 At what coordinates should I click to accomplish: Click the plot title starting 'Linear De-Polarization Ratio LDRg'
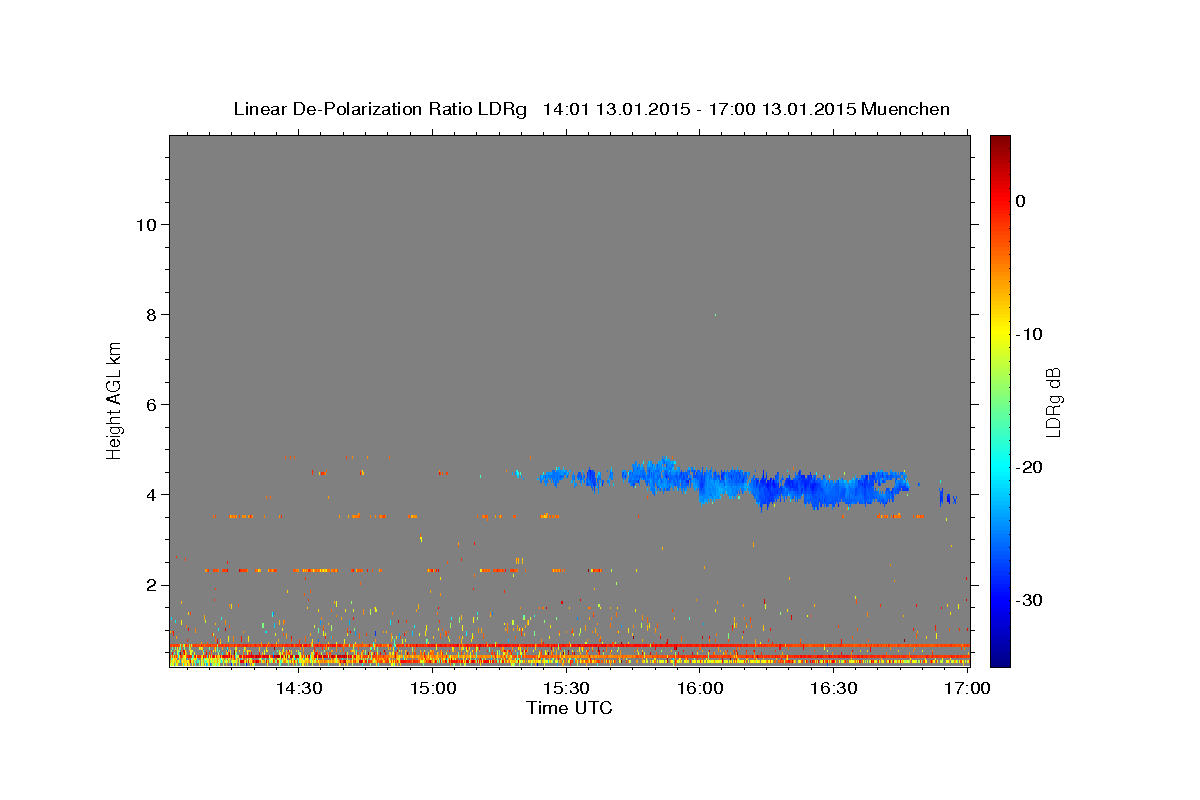click(591, 109)
